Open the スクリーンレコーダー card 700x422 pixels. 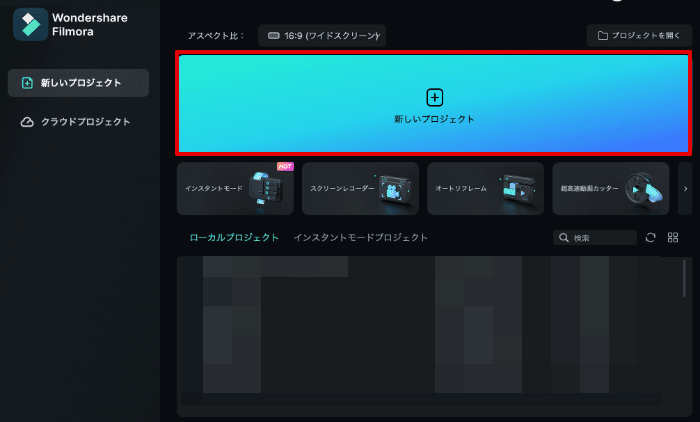(360, 188)
